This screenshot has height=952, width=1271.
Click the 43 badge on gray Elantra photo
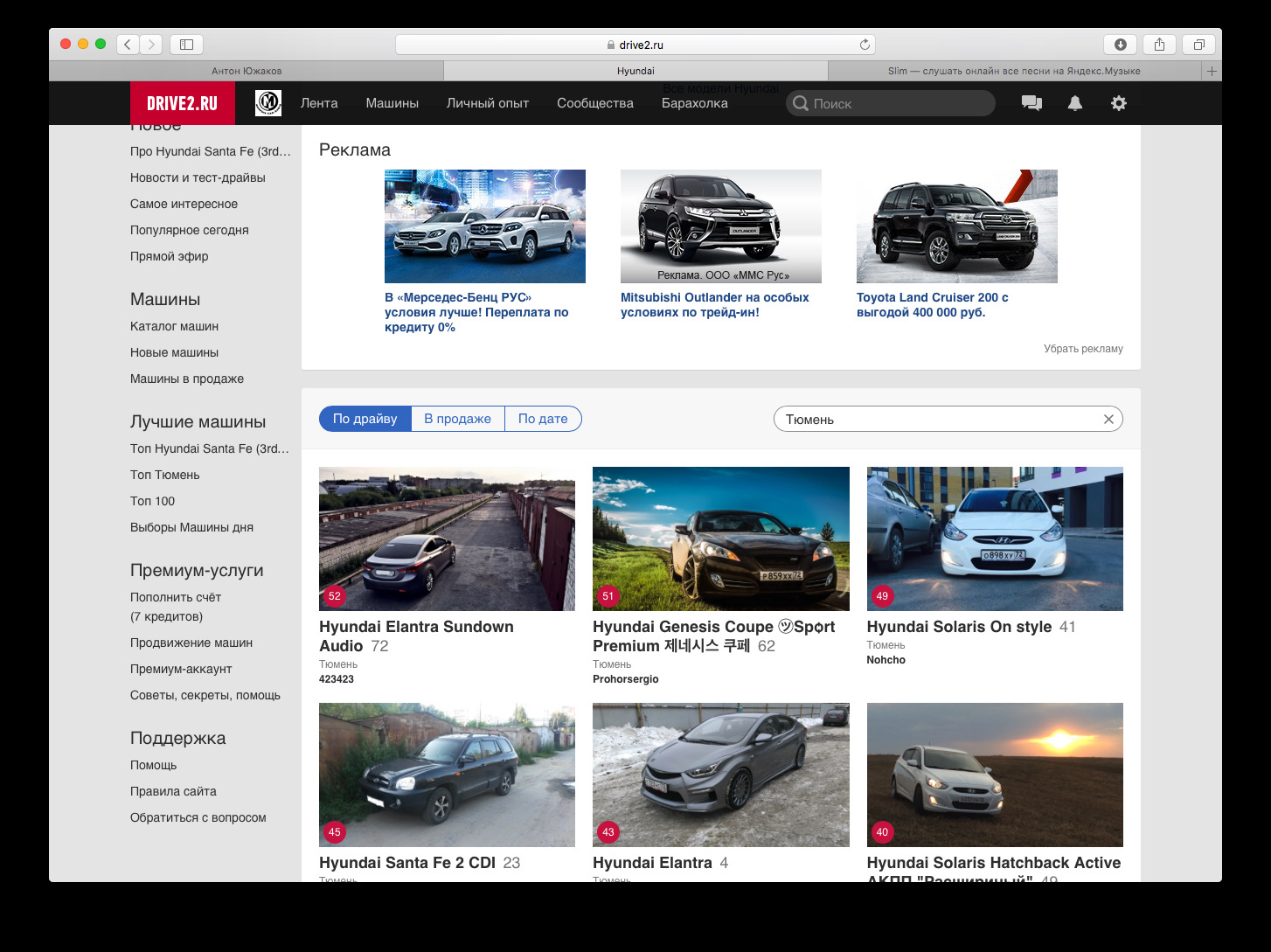pos(608,832)
